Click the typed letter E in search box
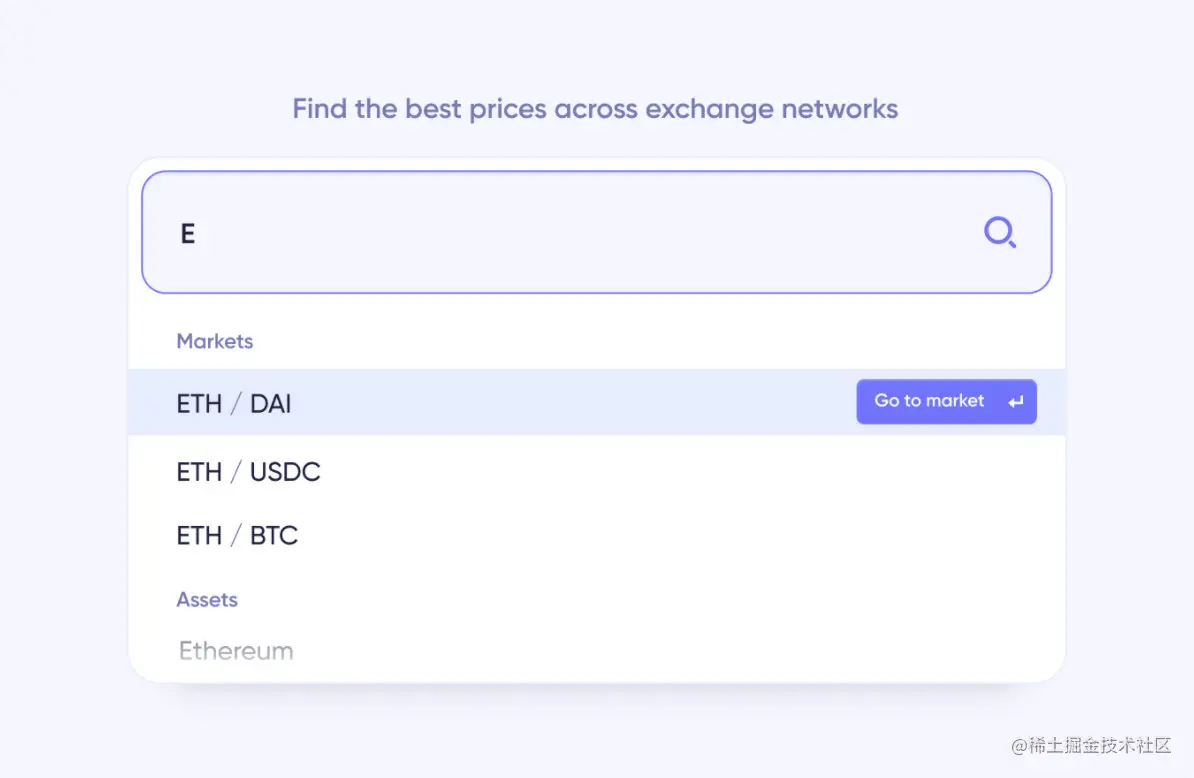The image size is (1194, 778). [187, 234]
